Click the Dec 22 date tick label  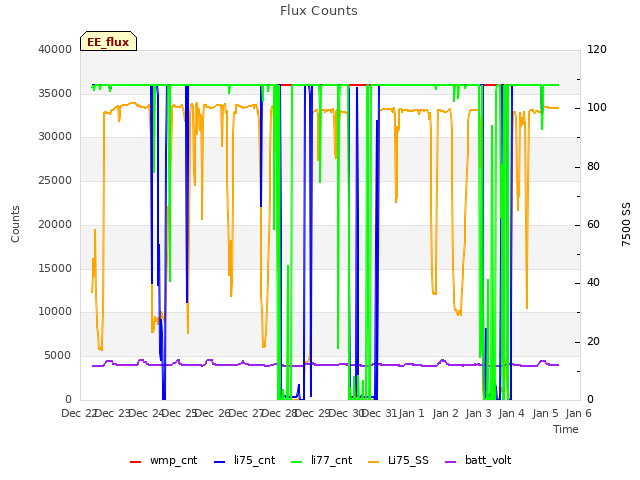coord(78,413)
